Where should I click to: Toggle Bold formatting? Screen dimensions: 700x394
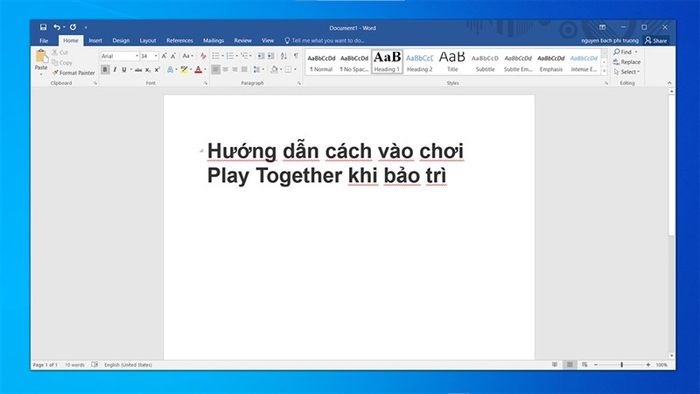tap(105, 70)
